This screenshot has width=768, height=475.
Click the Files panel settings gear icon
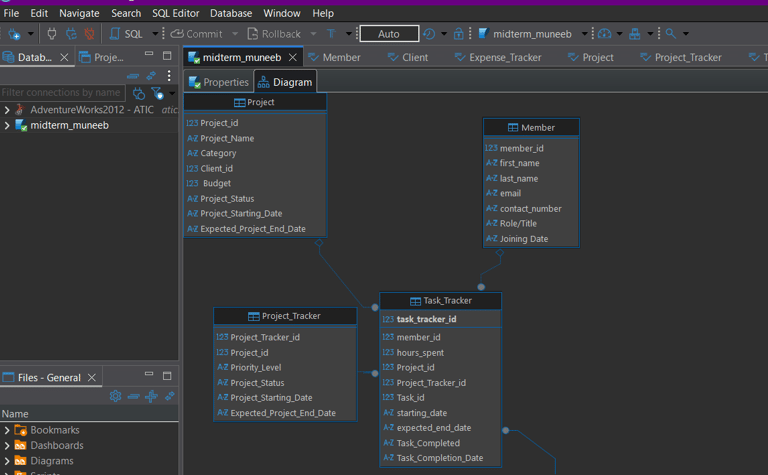pos(115,396)
